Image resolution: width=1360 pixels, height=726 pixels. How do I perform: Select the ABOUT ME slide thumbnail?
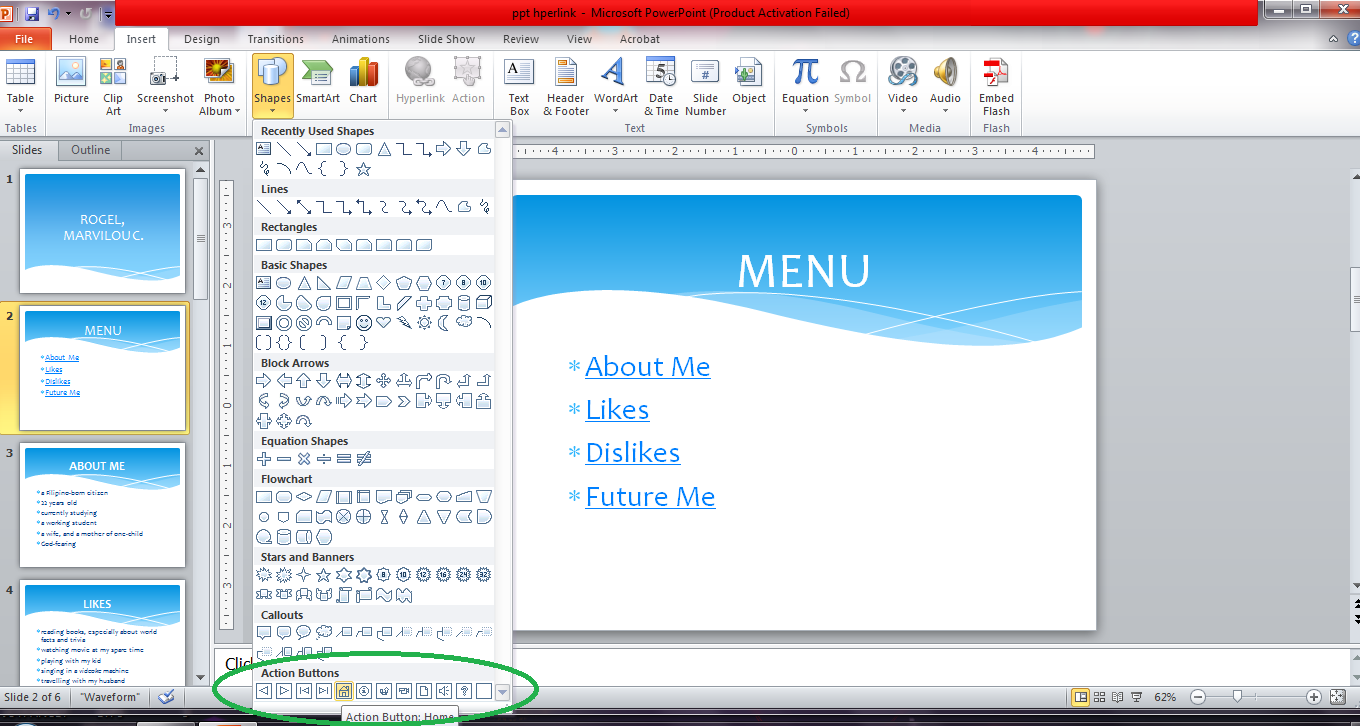click(x=102, y=505)
